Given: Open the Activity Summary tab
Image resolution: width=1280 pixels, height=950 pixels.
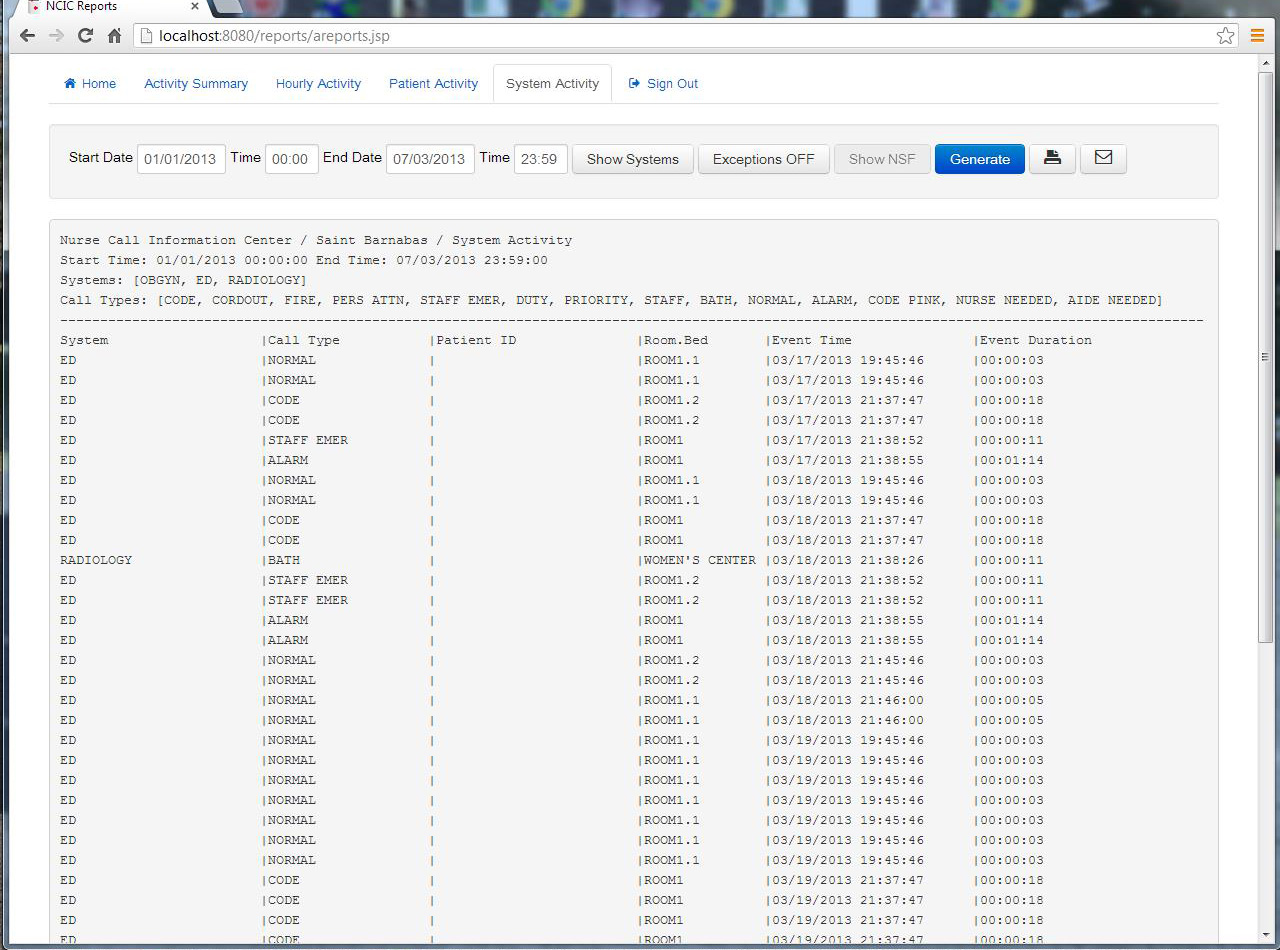Looking at the screenshot, I should pos(196,84).
